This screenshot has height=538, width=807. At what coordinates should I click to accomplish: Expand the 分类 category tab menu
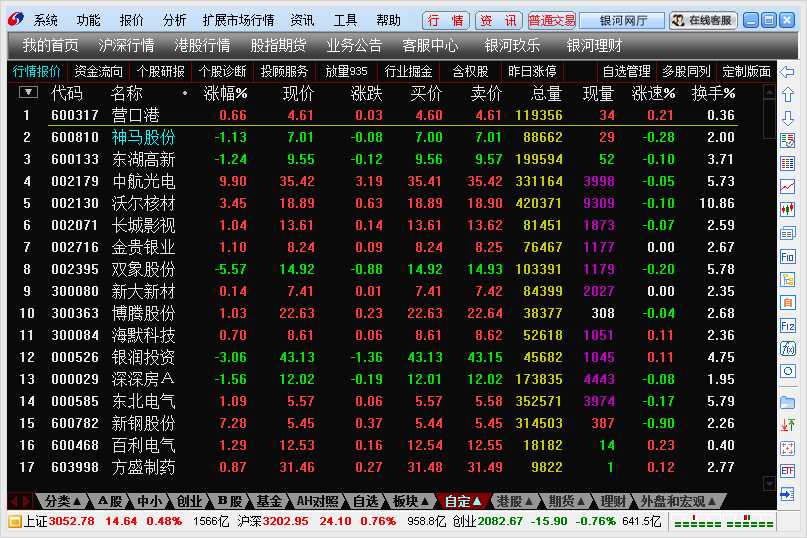click(x=63, y=501)
